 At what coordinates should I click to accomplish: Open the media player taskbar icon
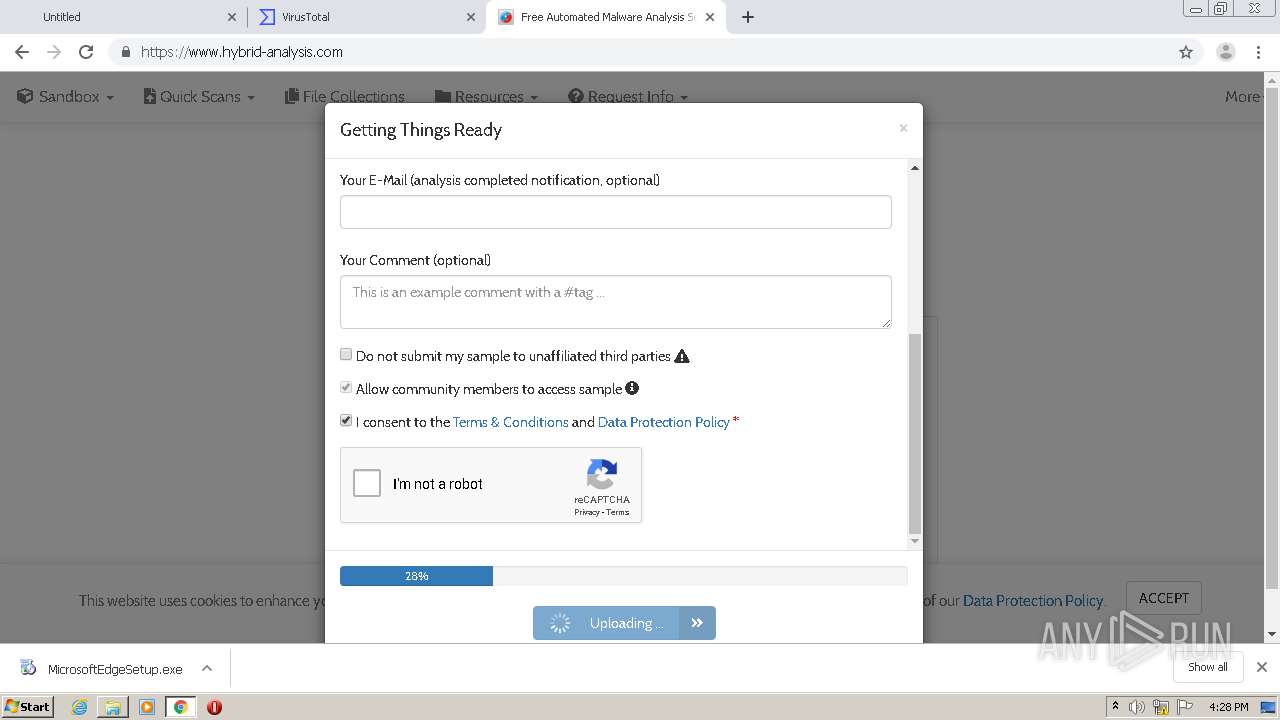(x=147, y=707)
